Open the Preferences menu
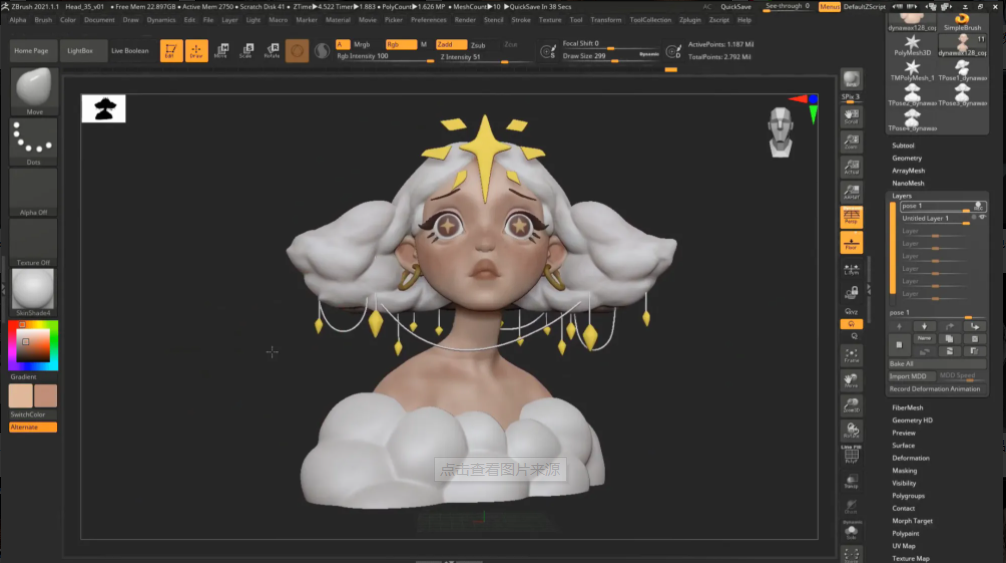 pyautogui.click(x=429, y=20)
